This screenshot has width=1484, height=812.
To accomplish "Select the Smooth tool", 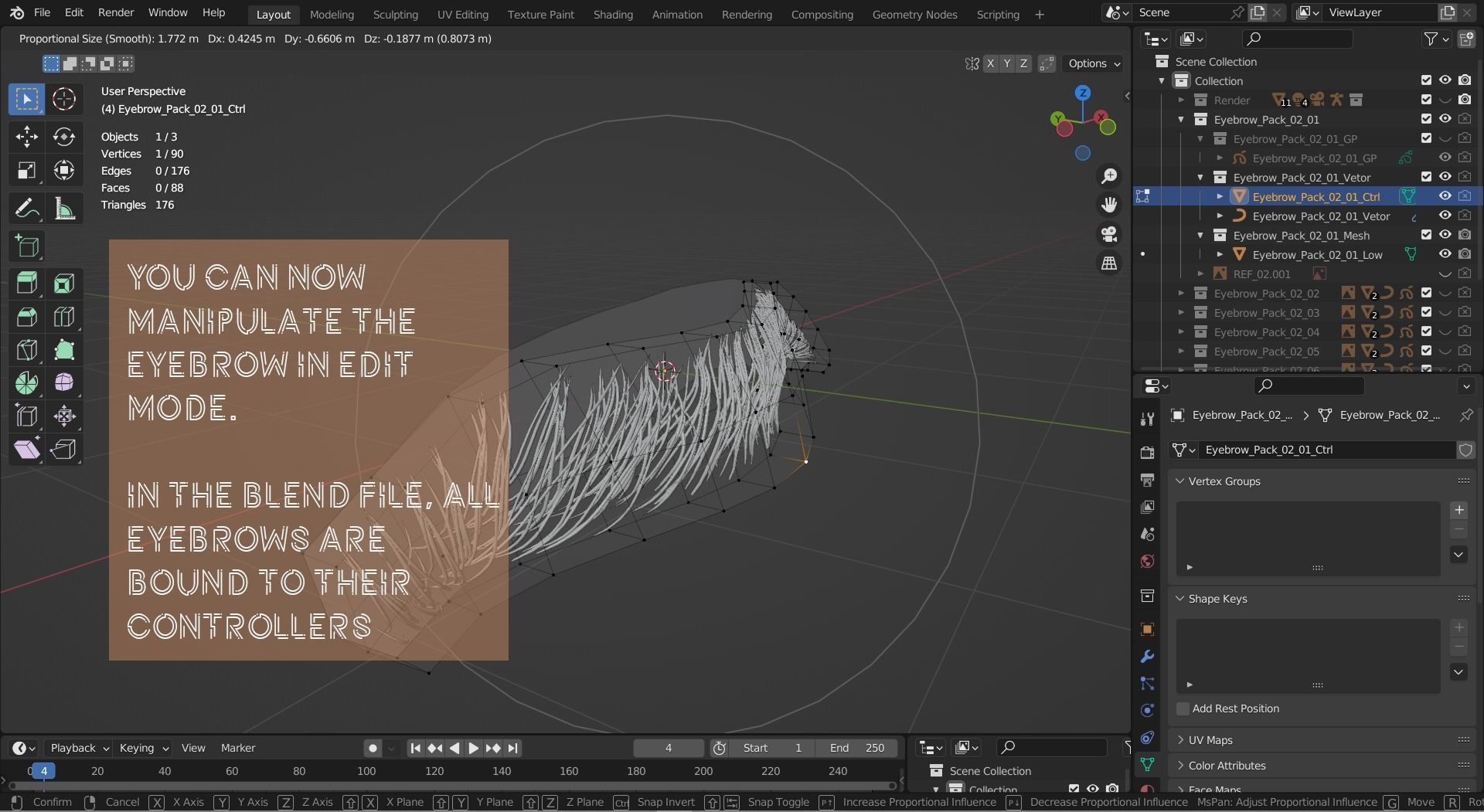I will [64, 383].
